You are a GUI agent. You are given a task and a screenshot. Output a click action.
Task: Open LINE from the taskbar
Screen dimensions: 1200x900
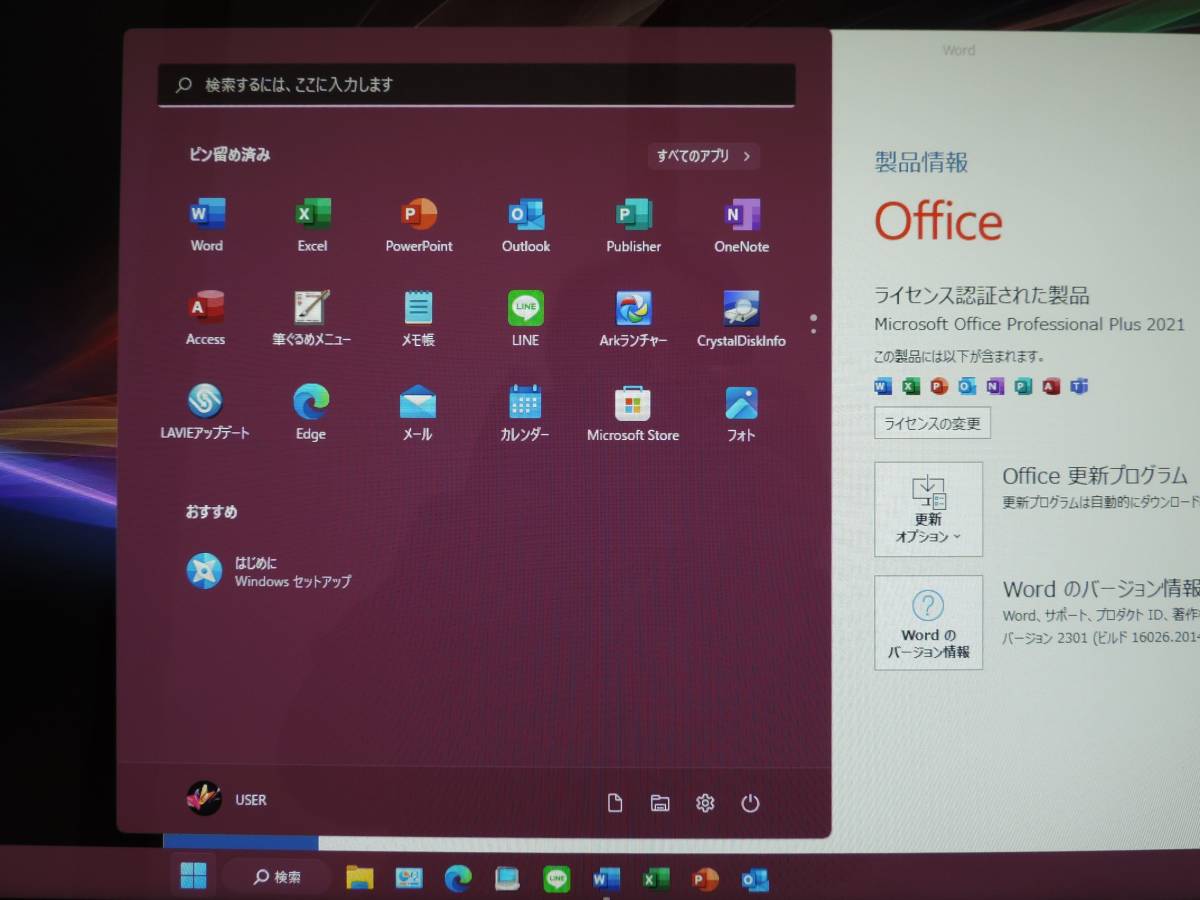click(x=557, y=878)
